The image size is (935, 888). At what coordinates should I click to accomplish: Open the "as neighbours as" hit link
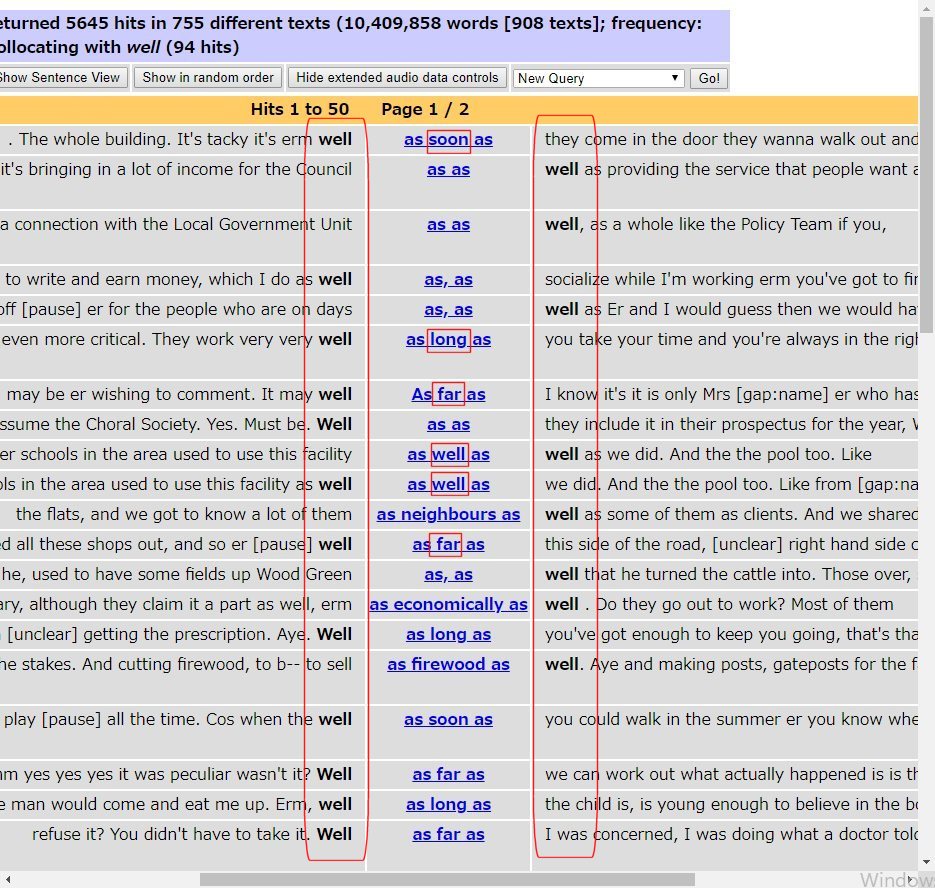(448, 515)
